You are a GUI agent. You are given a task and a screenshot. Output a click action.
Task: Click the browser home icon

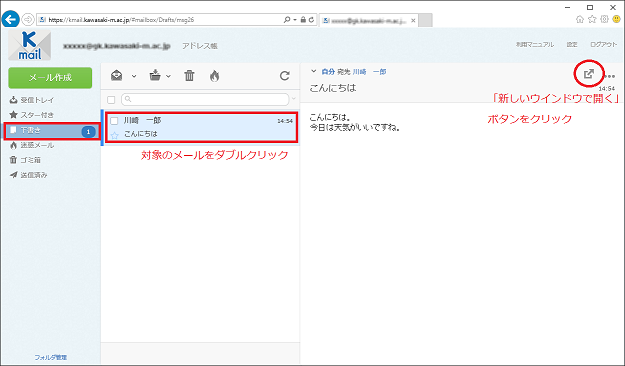(580, 19)
